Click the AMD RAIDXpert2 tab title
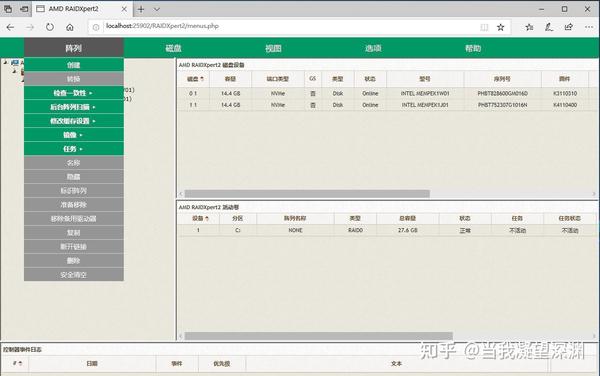 tap(73, 9)
